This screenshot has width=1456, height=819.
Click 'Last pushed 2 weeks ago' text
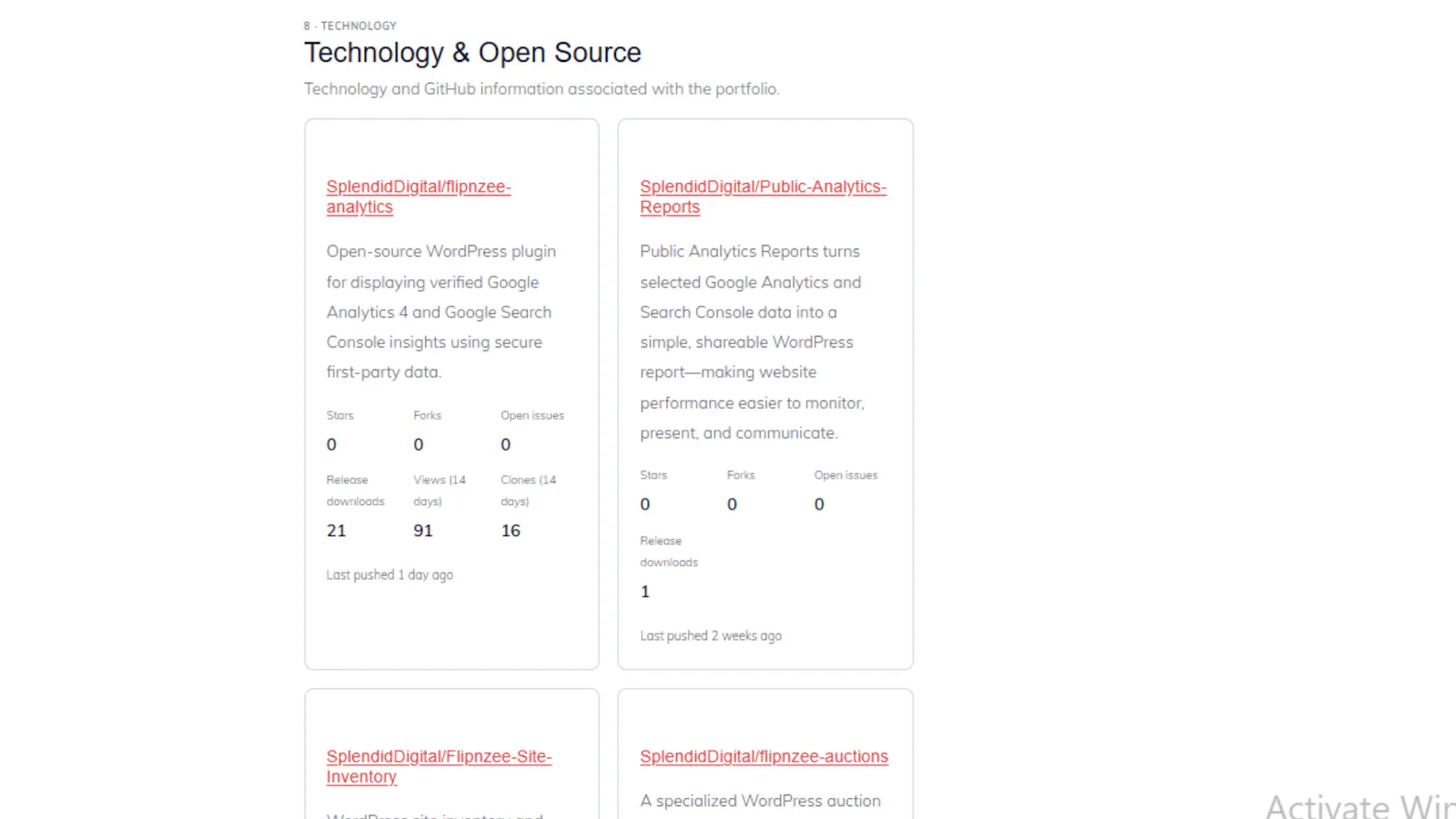711,636
